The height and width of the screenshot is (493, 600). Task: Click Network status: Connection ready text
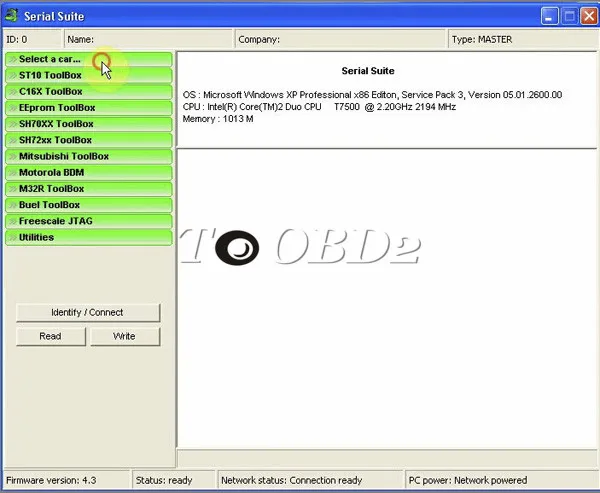(292, 480)
